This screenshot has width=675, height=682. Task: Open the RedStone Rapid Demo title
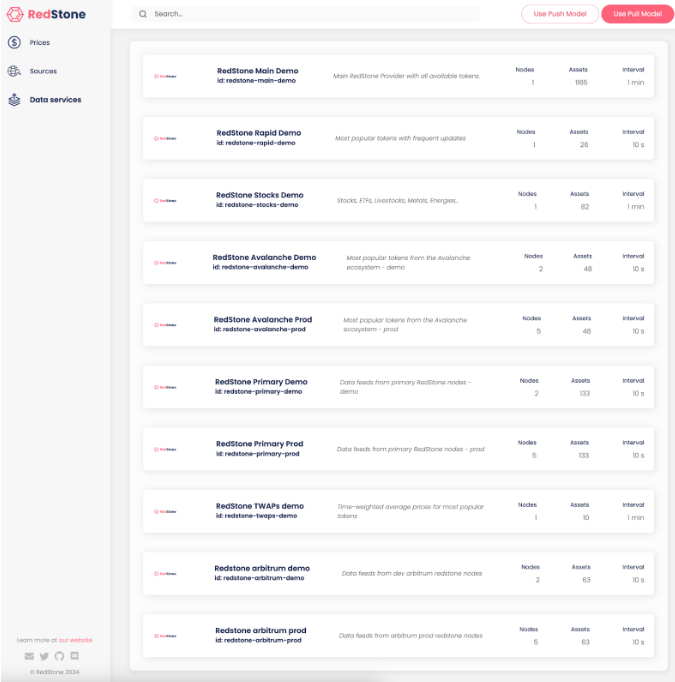259,133
